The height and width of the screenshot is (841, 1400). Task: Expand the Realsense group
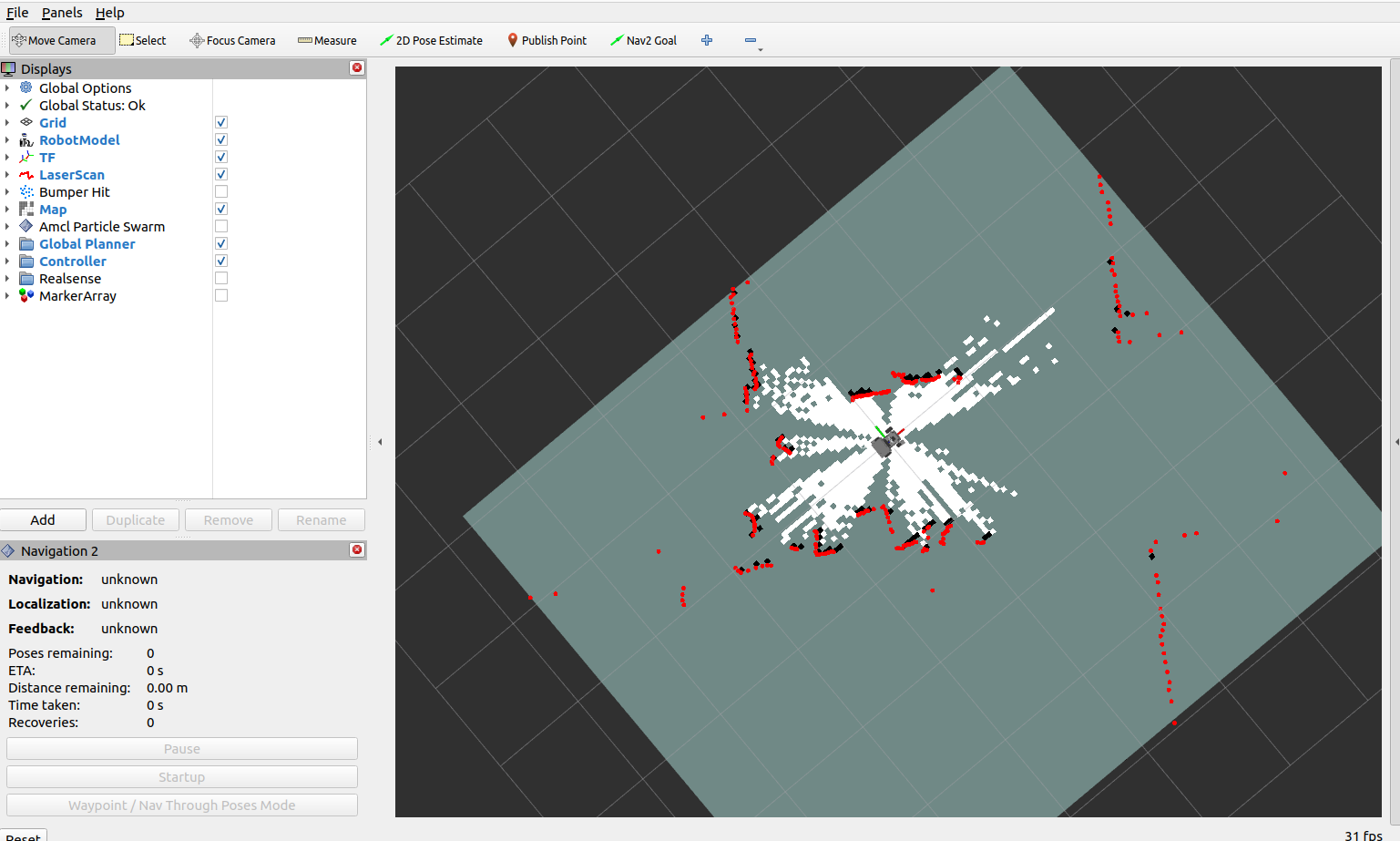(x=7, y=278)
